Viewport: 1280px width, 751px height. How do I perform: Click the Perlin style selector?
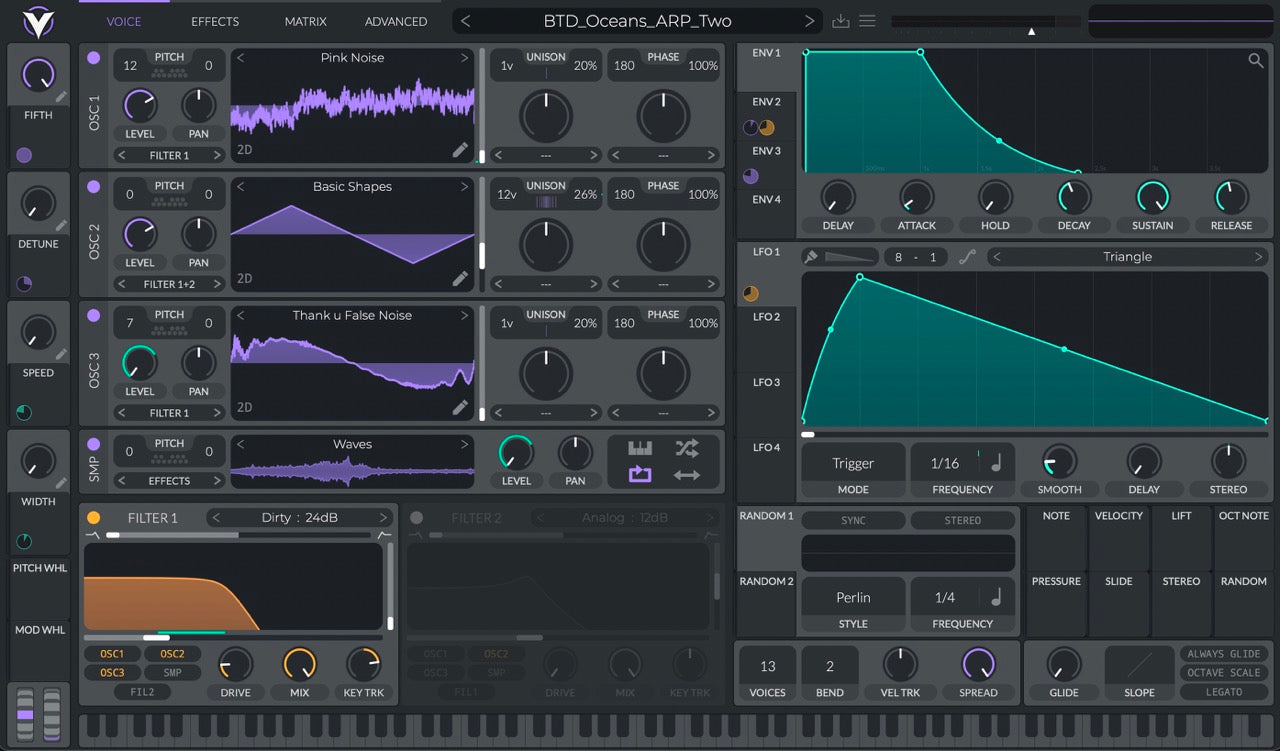[x=853, y=597]
